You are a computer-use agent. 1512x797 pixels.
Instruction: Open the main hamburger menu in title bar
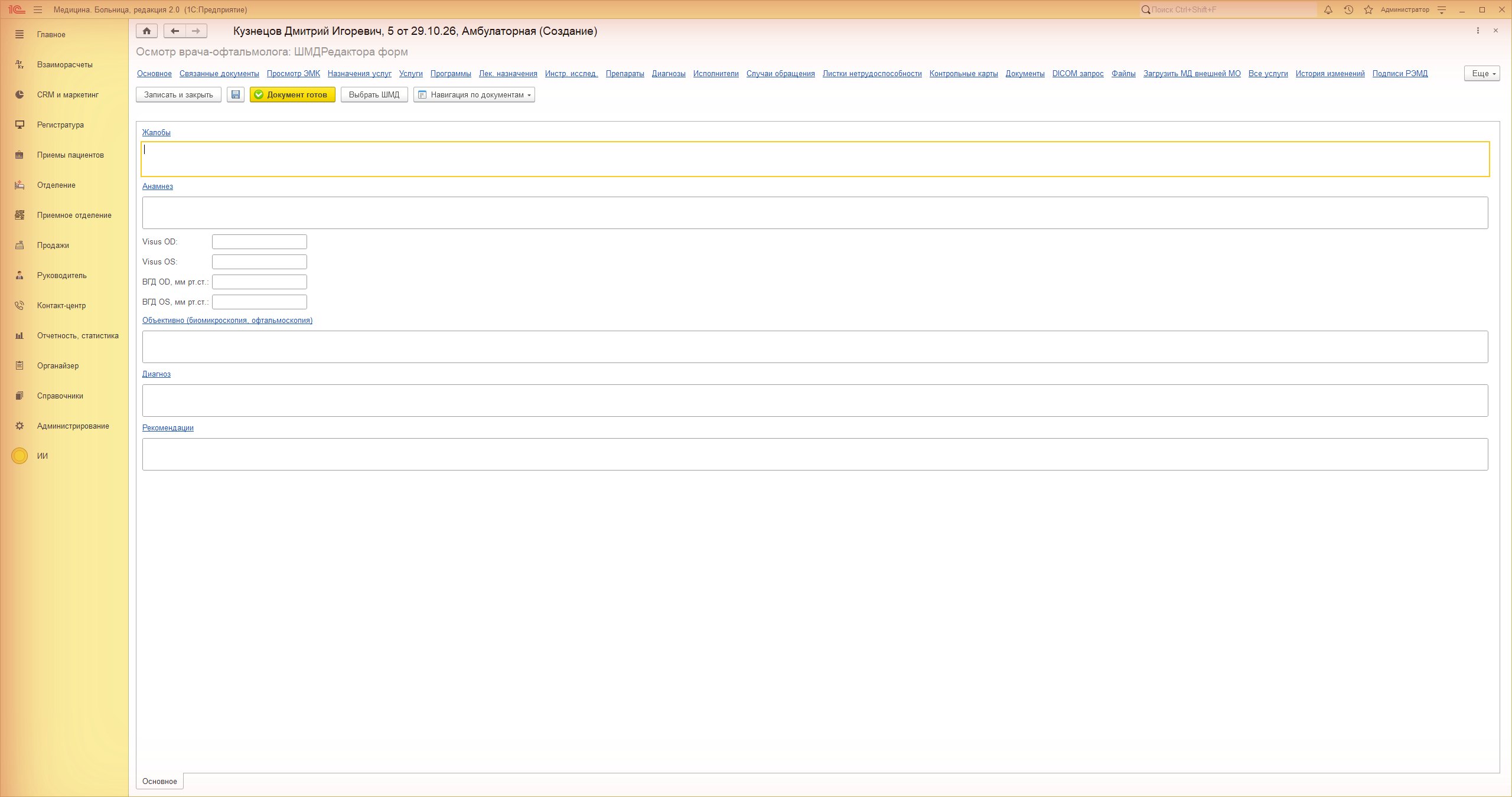click(x=38, y=9)
